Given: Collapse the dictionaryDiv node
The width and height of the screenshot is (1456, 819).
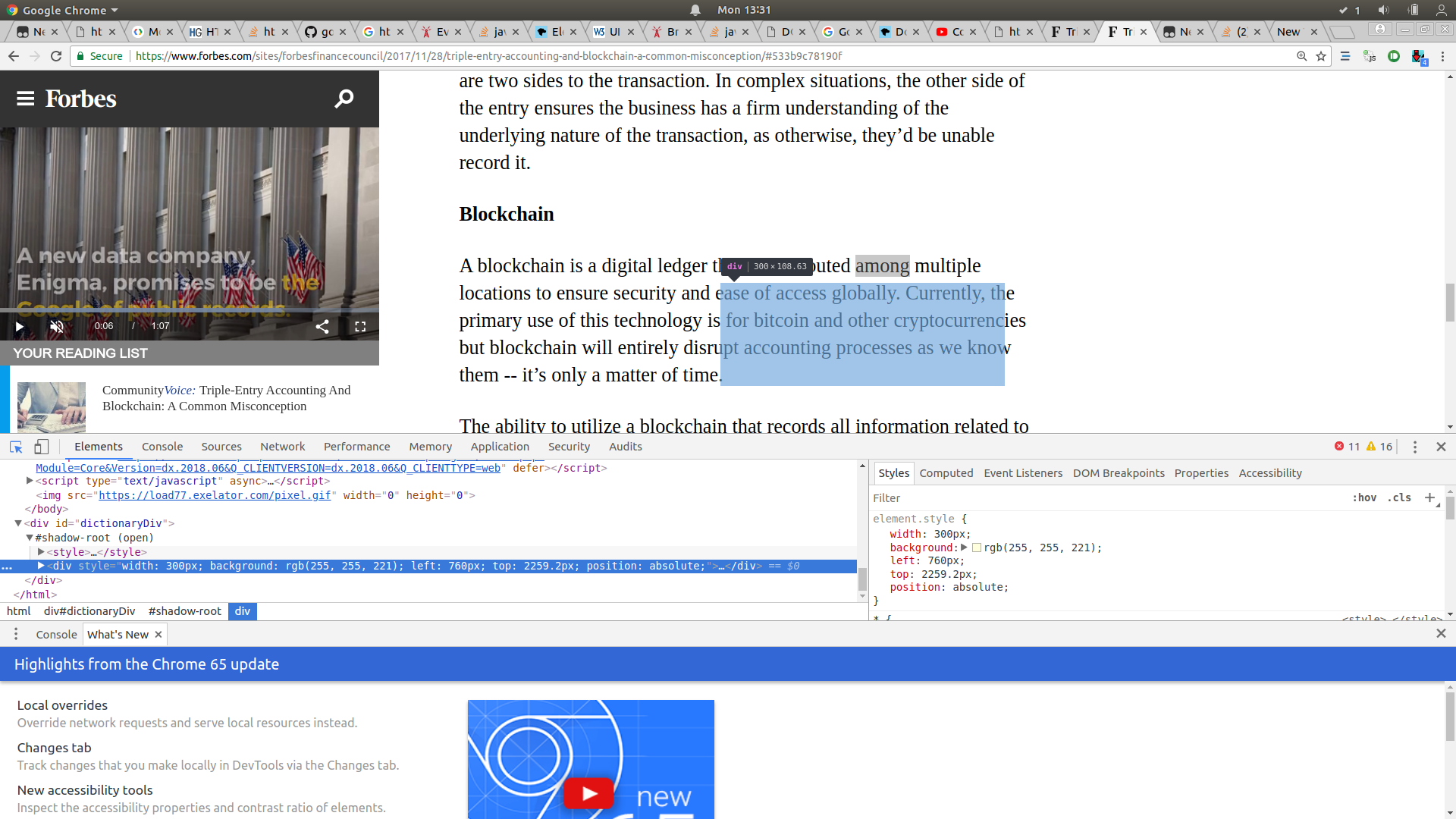Looking at the screenshot, I should tap(18, 523).
